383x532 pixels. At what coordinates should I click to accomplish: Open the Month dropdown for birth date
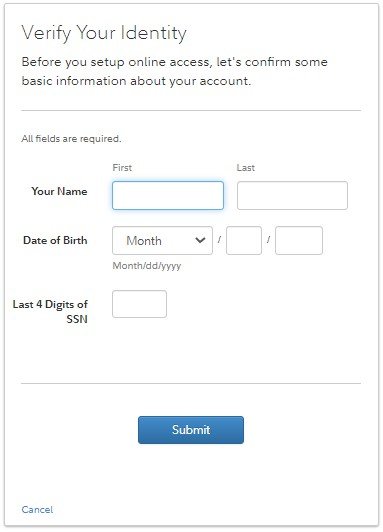(162, 241)
